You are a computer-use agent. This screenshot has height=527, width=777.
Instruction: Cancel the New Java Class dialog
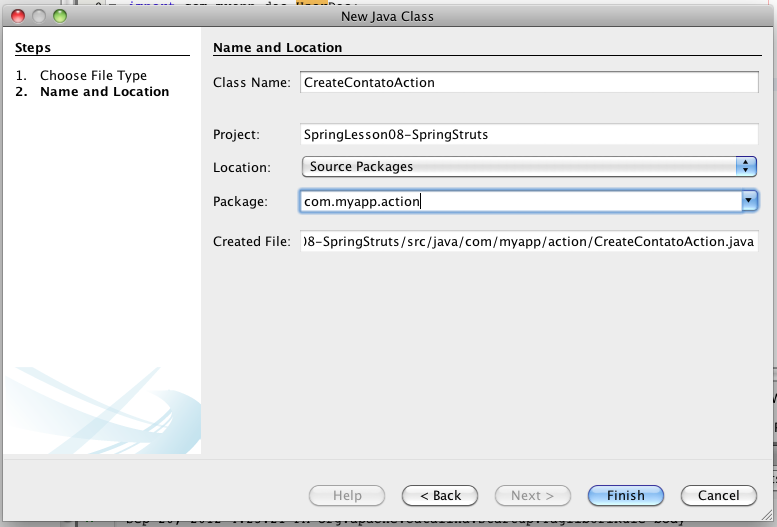[718, 495]
